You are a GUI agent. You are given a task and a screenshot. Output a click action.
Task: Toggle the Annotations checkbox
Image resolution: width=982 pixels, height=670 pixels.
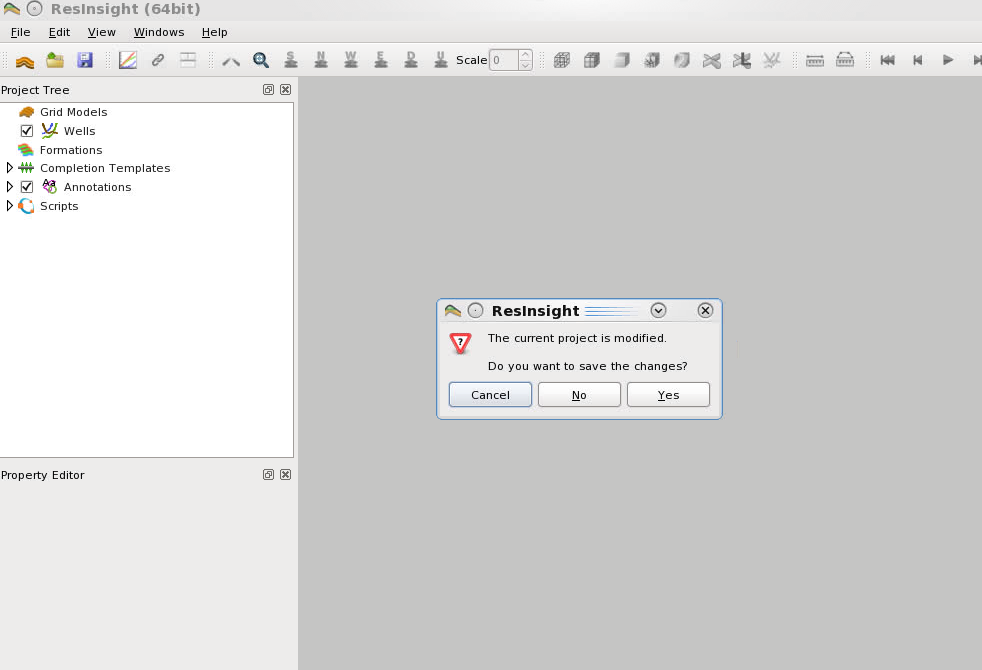(x=26, y=186)
